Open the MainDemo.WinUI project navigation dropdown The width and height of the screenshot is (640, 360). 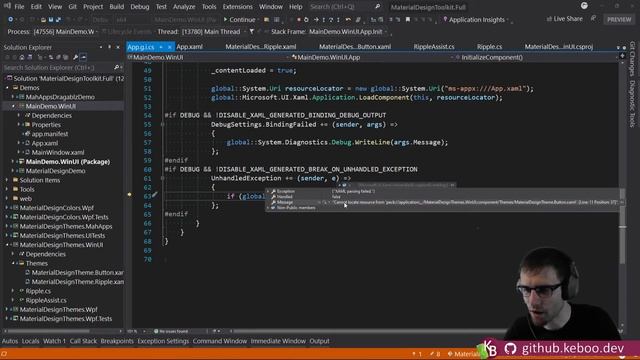tap(208, 58)
